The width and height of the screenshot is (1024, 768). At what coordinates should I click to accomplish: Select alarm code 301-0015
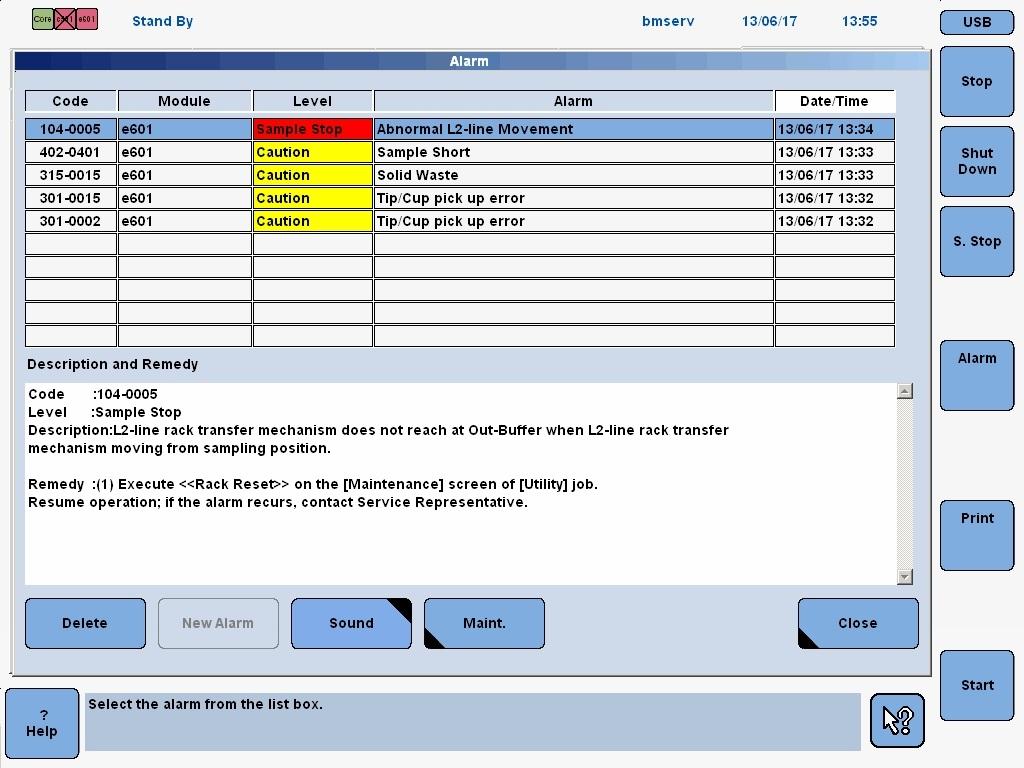tap(71, 198)
